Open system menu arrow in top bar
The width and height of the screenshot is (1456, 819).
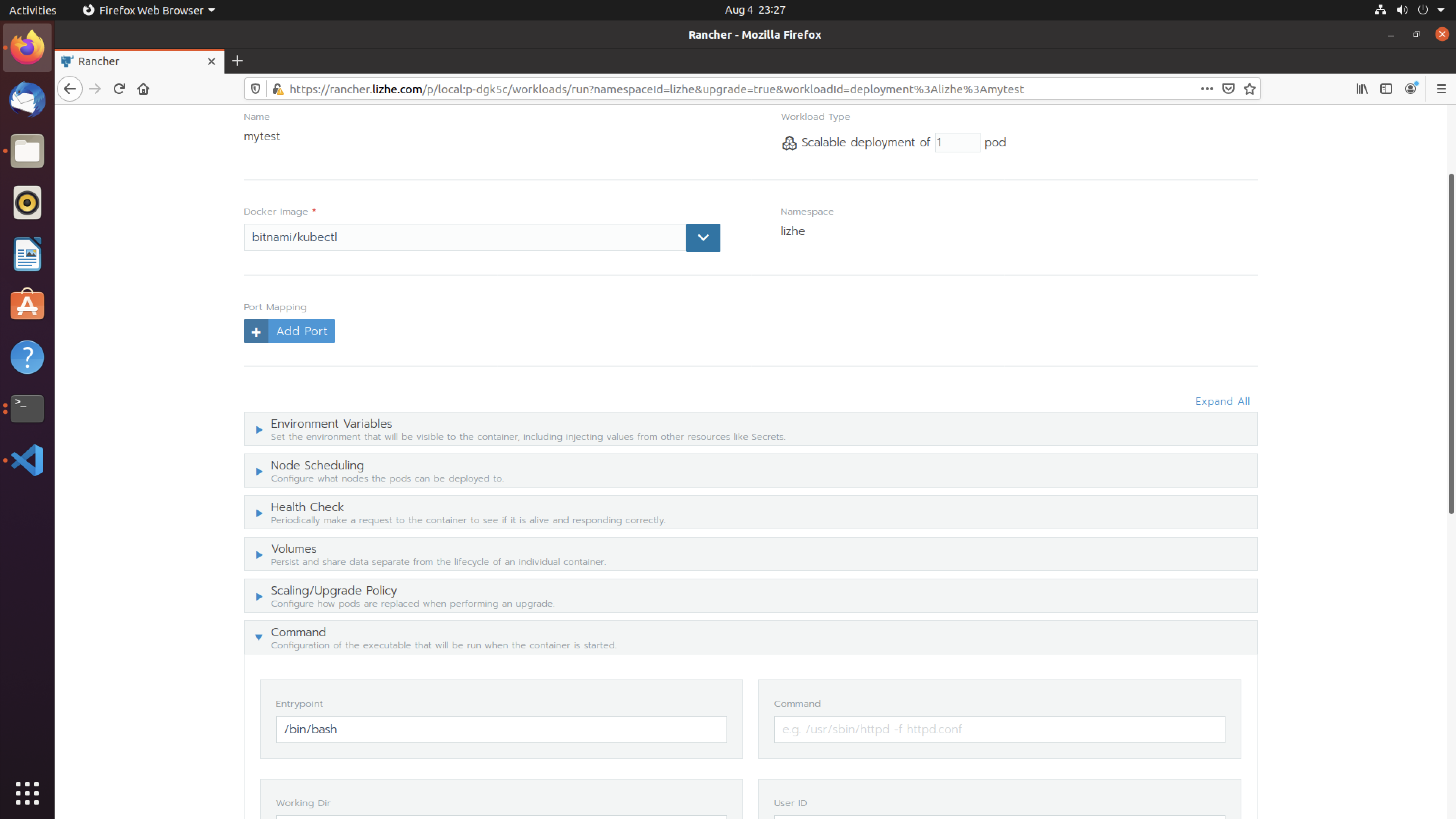click(1441, 9)
